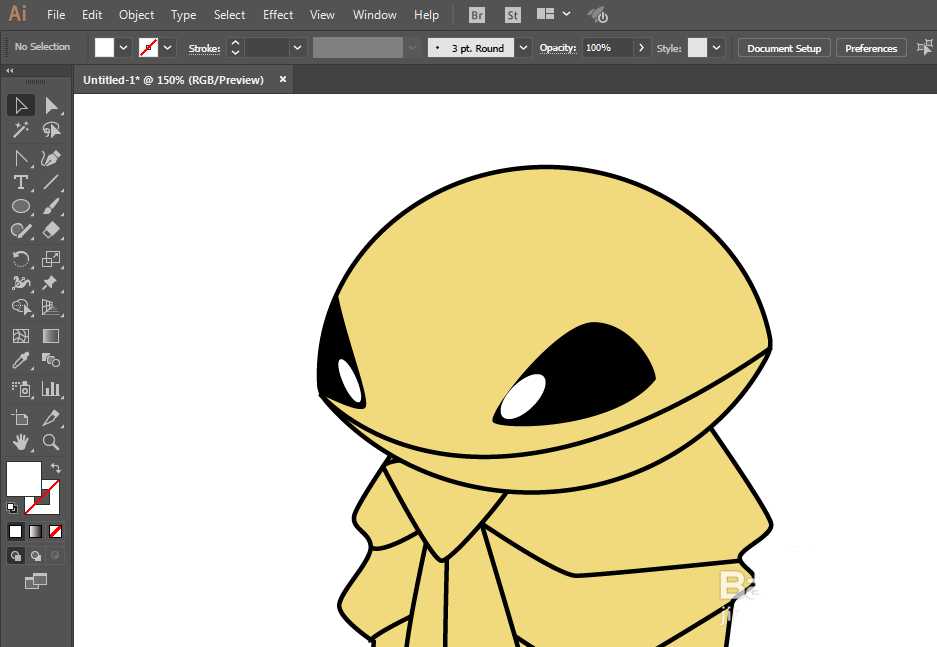
Task: Click the Preferences button
Action: coord(871,48)
